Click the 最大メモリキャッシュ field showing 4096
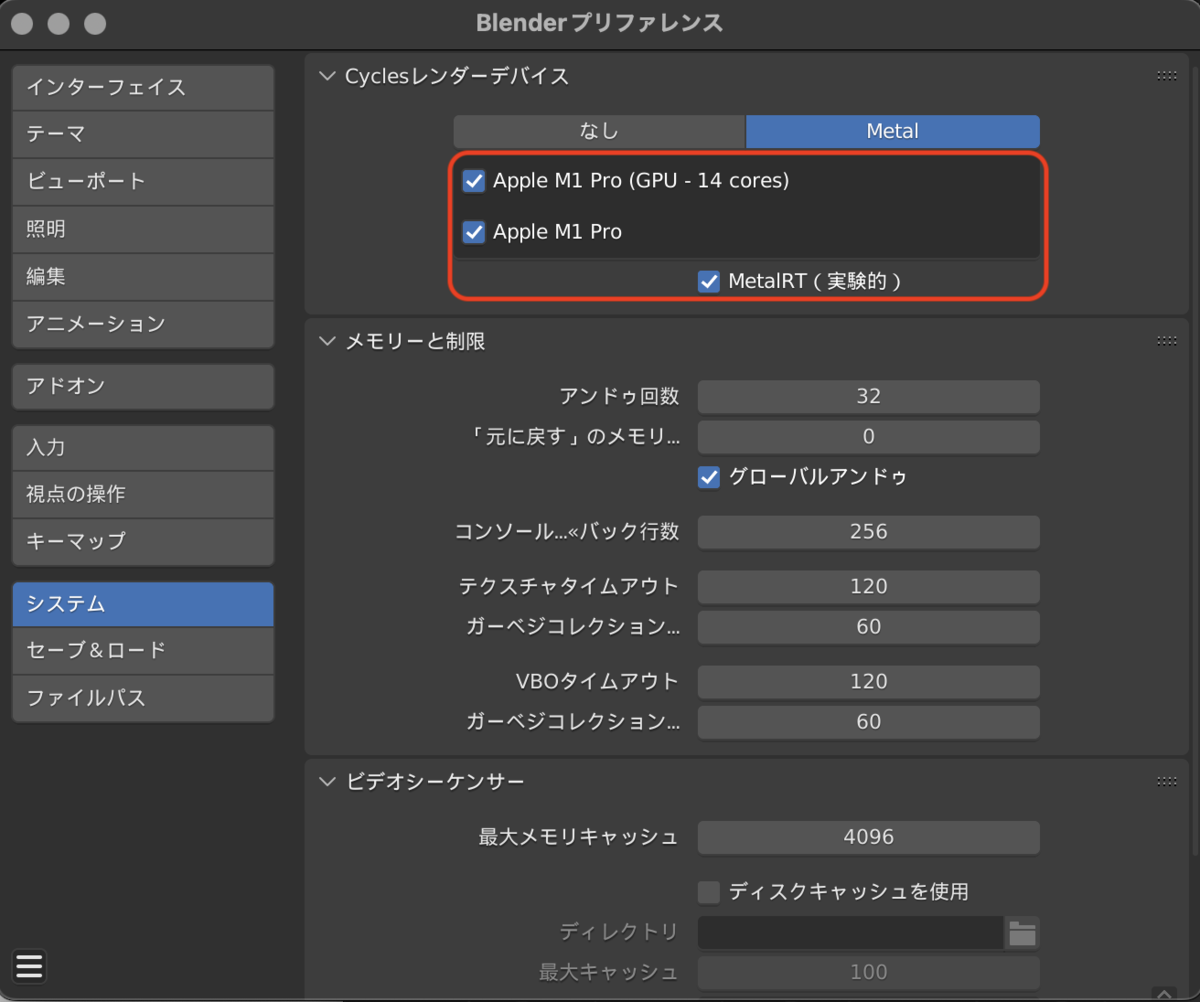Viewport: 1200px width, 1002px height. point(868,837)
